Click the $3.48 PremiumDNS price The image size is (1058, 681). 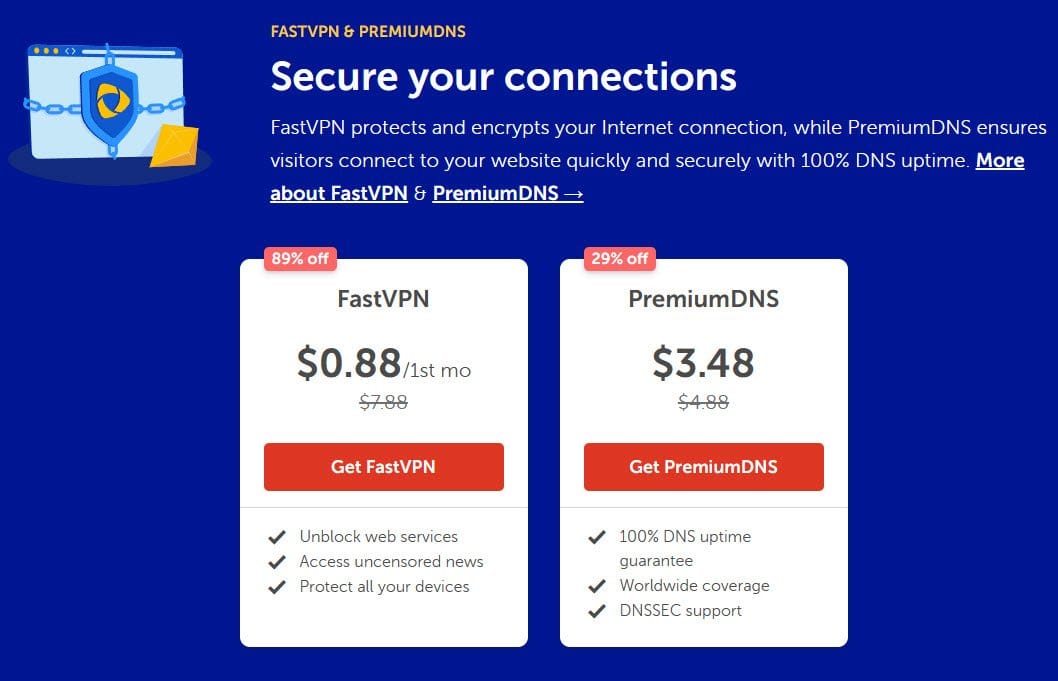(703, 363)
